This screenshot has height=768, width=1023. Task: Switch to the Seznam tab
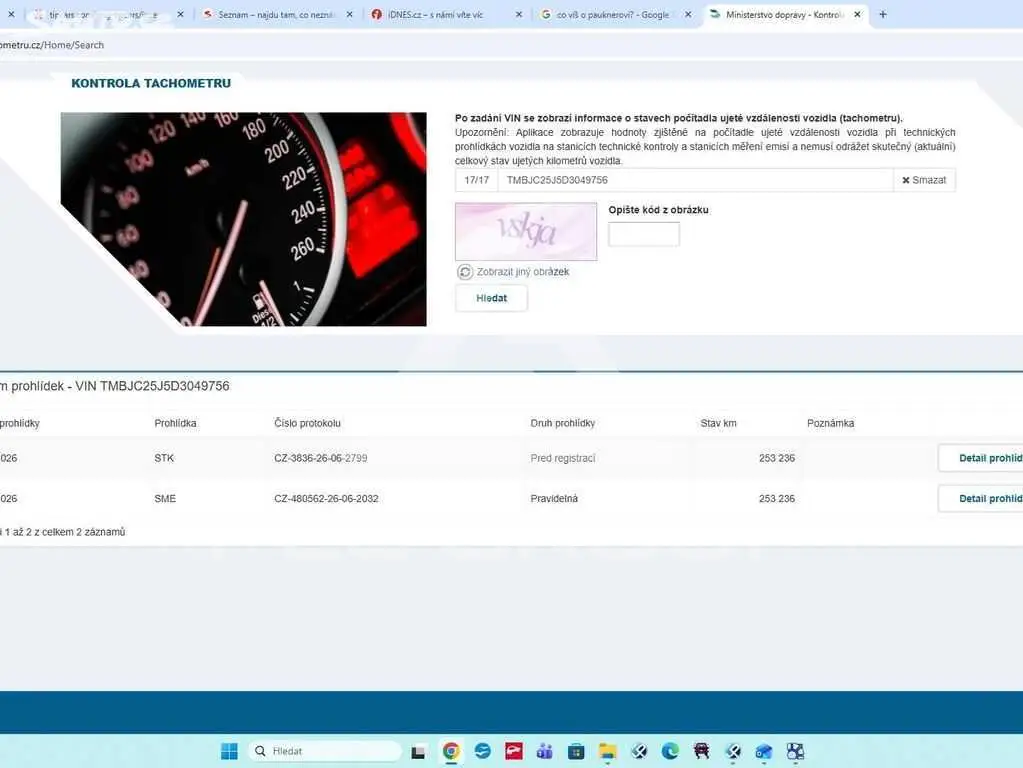pyautogui.click(x=277, y=14)
